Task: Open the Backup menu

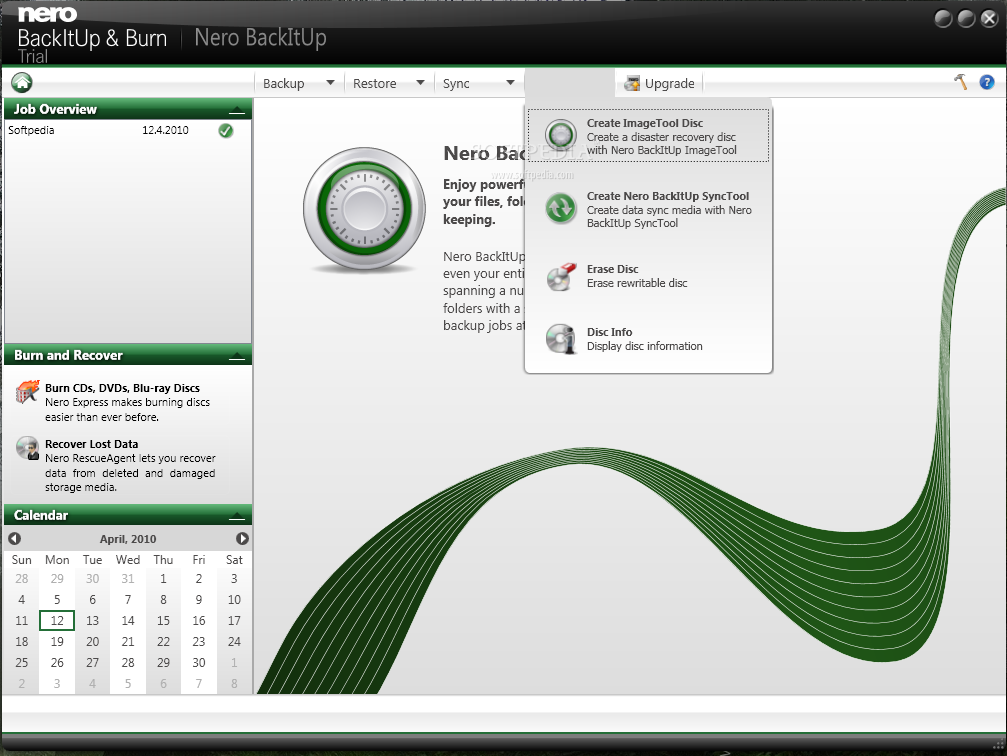Action: coord(283,84)
